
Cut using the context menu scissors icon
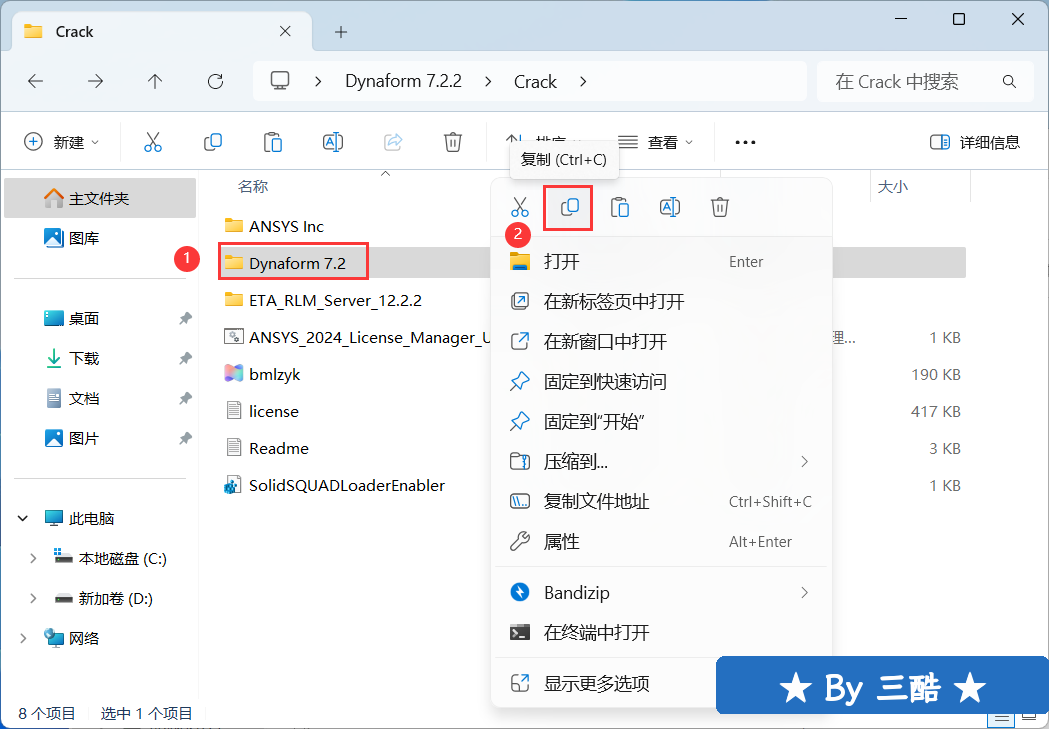pyautogui.click(x=520, y=207)
